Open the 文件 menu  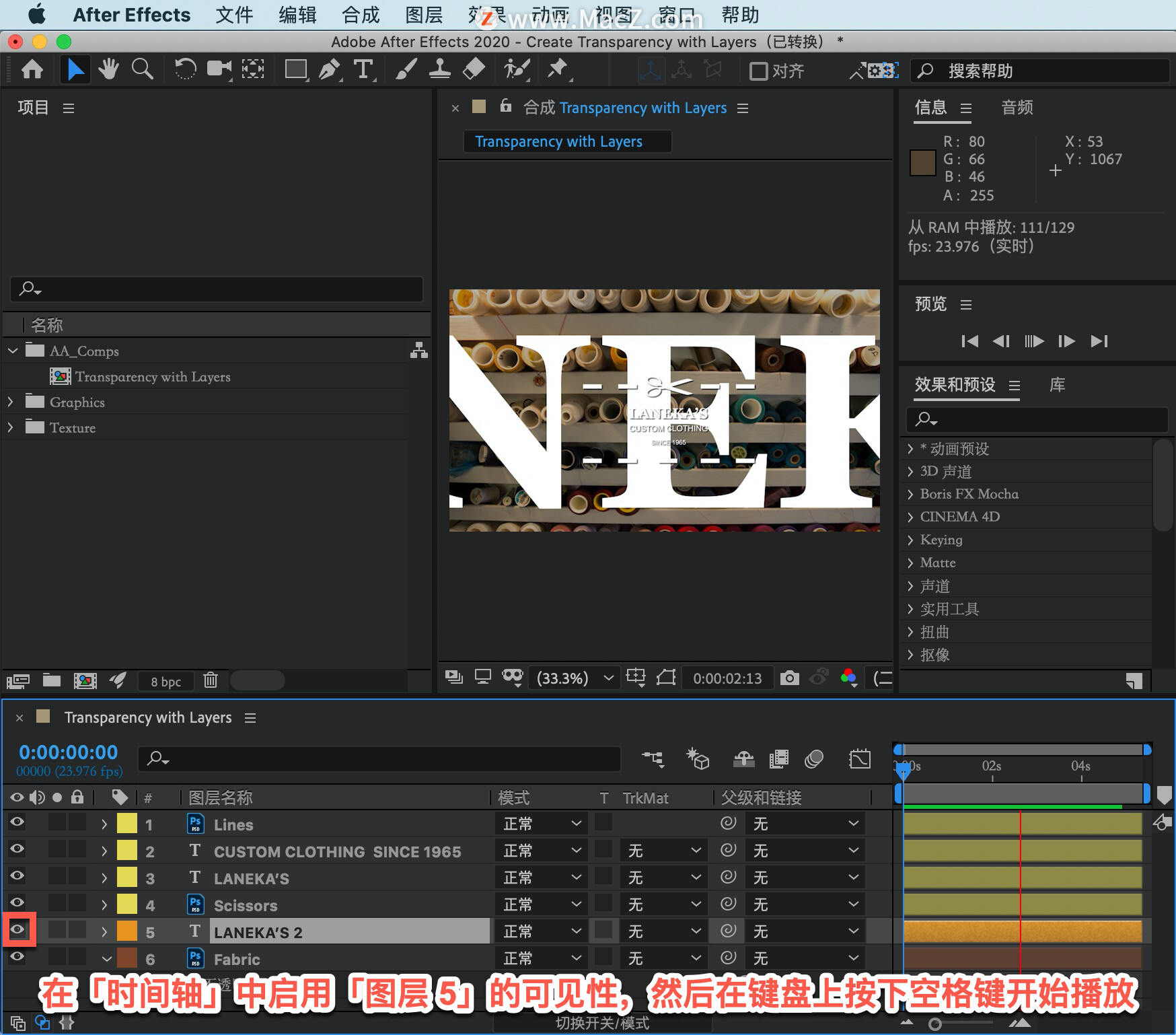click(x=234, y=15)
